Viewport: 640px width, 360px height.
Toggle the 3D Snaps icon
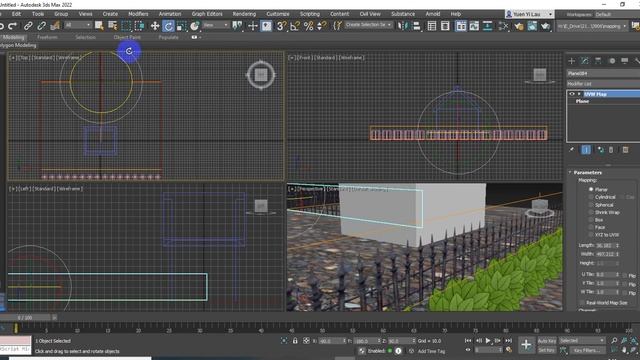pyautogui.click(x=281, y=26)
